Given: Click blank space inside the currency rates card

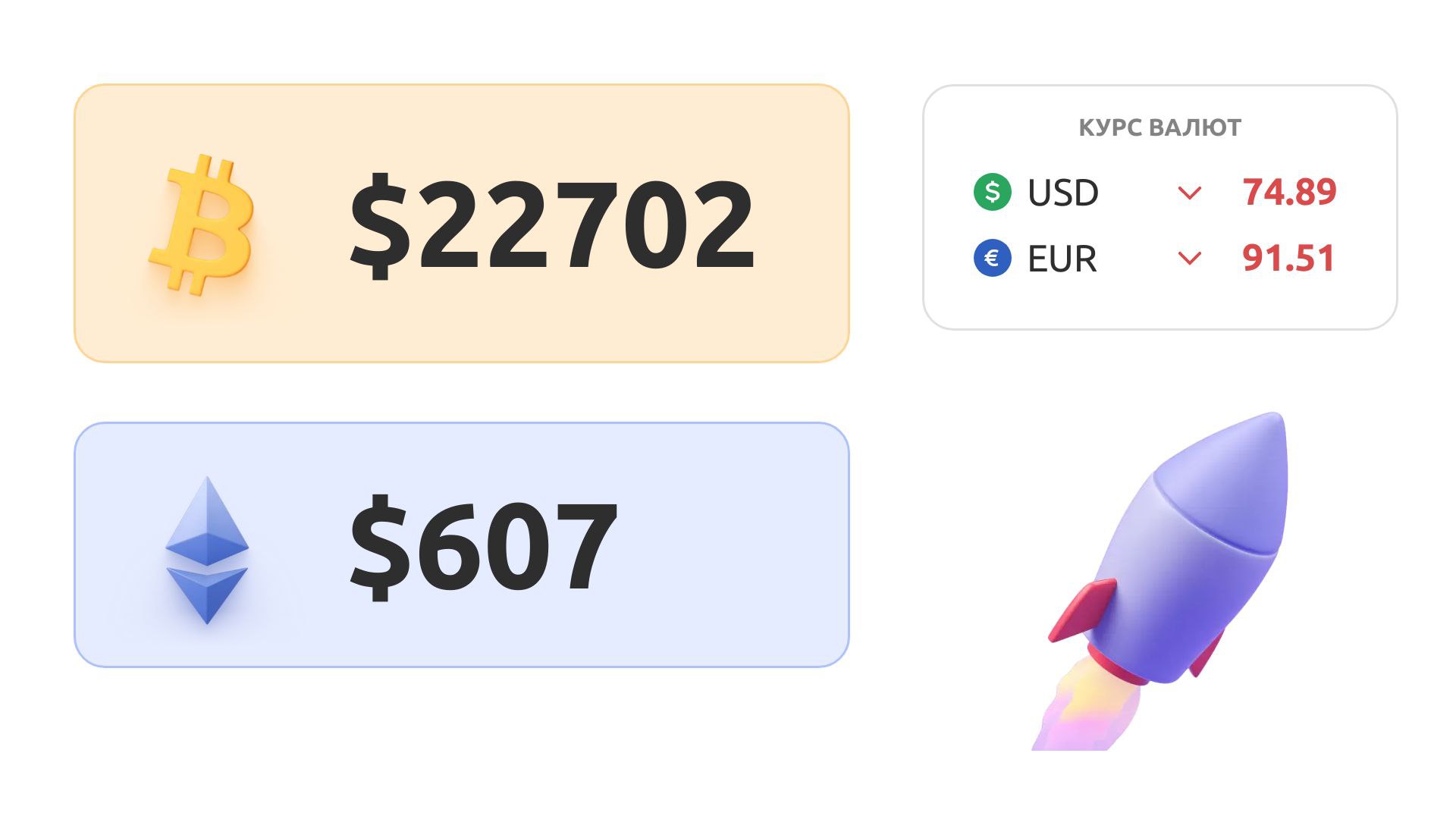Looking at the screenshot, I should click(x=1160, y=303).
